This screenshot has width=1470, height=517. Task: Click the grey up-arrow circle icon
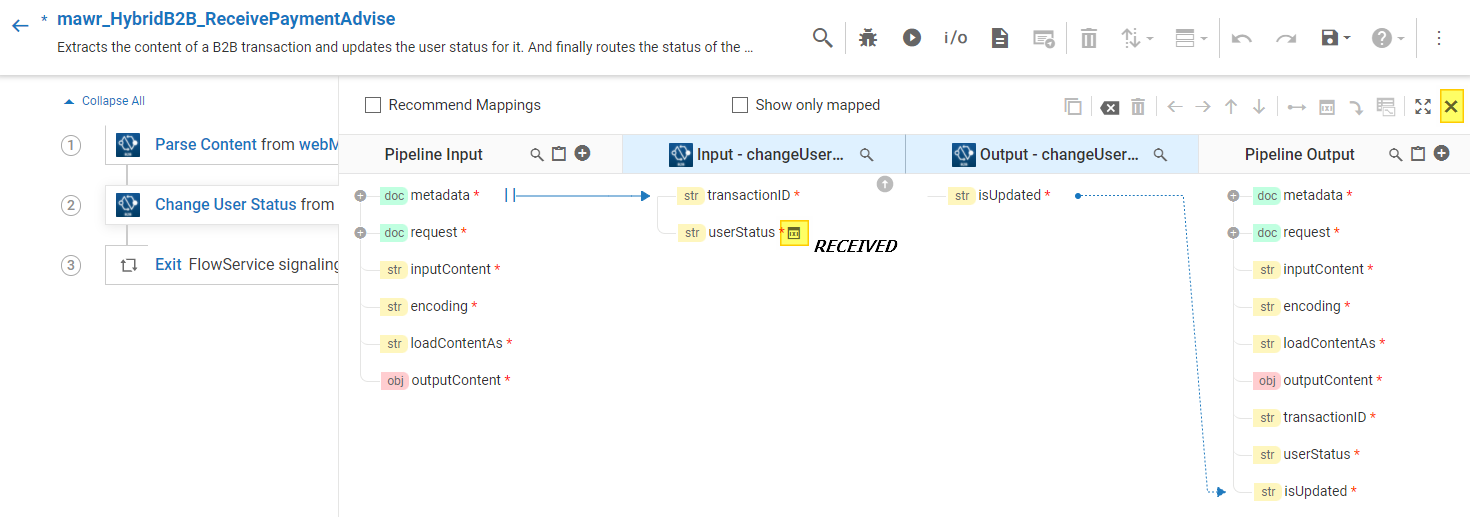[885, 184]
